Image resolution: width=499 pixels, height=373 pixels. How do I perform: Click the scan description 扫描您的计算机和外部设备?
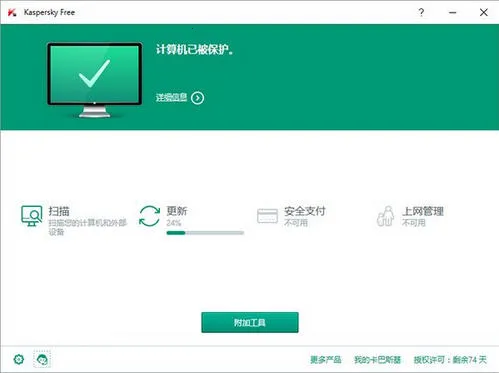(x=88, y=227)
